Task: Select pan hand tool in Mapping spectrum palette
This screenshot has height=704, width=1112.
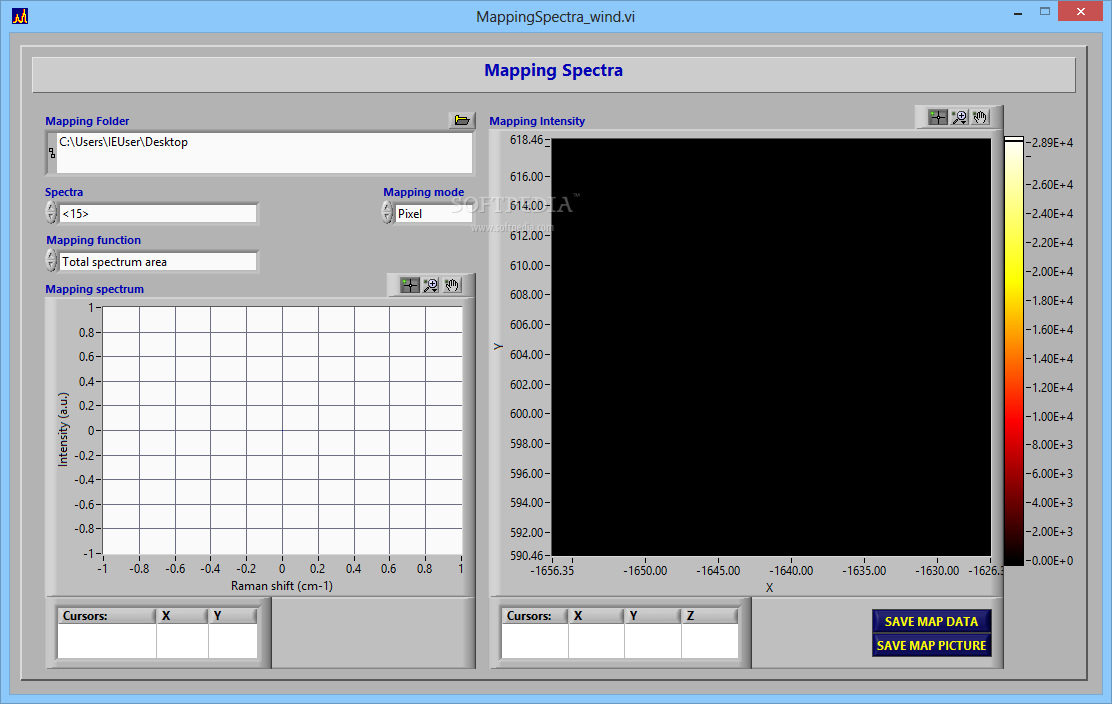Action: (x=452, y=285)
